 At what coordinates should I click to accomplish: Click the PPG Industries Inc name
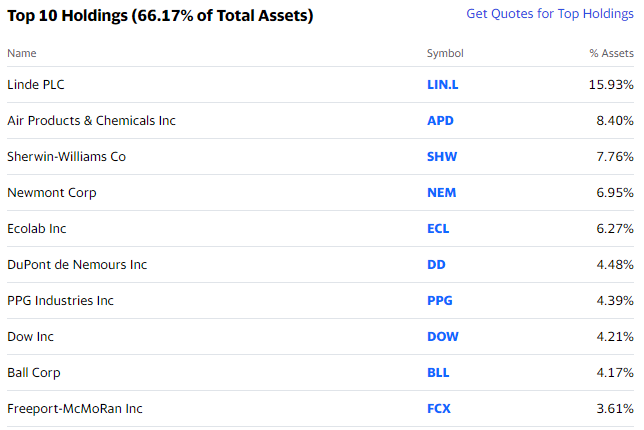[60, 301]
